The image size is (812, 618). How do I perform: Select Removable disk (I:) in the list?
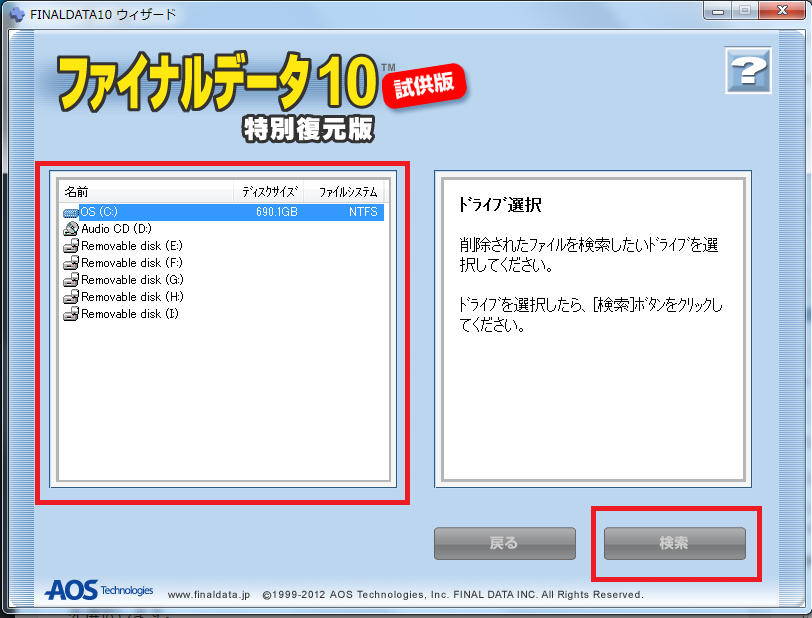(129, 314)
